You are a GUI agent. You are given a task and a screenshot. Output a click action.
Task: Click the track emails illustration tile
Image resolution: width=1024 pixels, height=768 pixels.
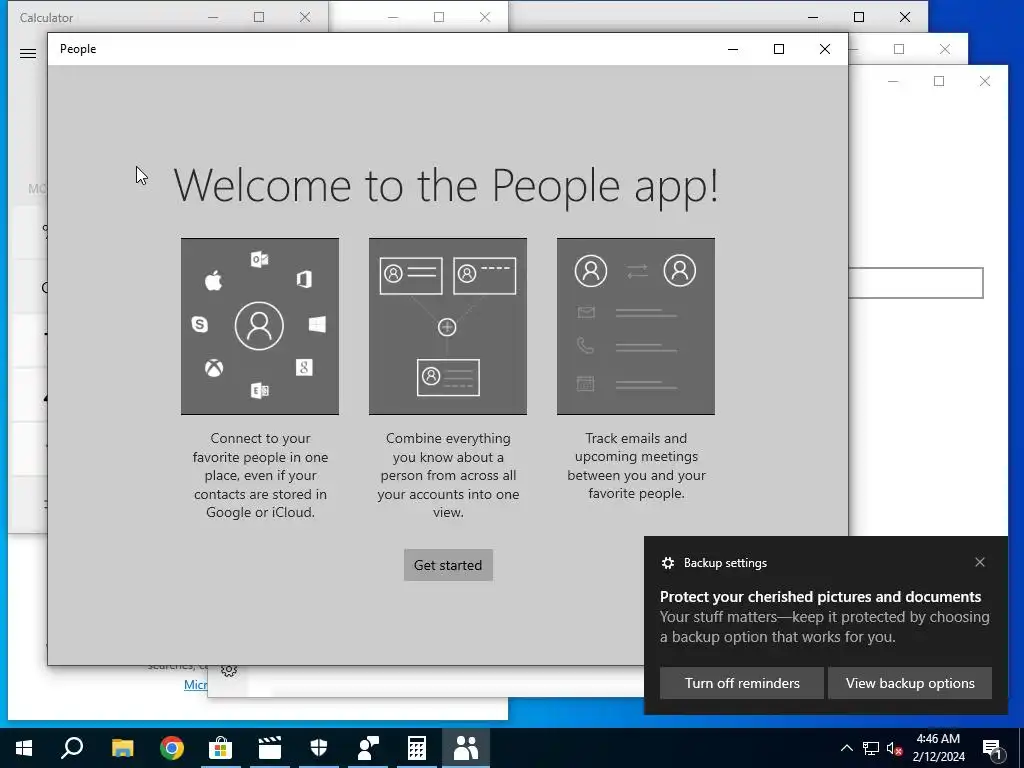636,326
